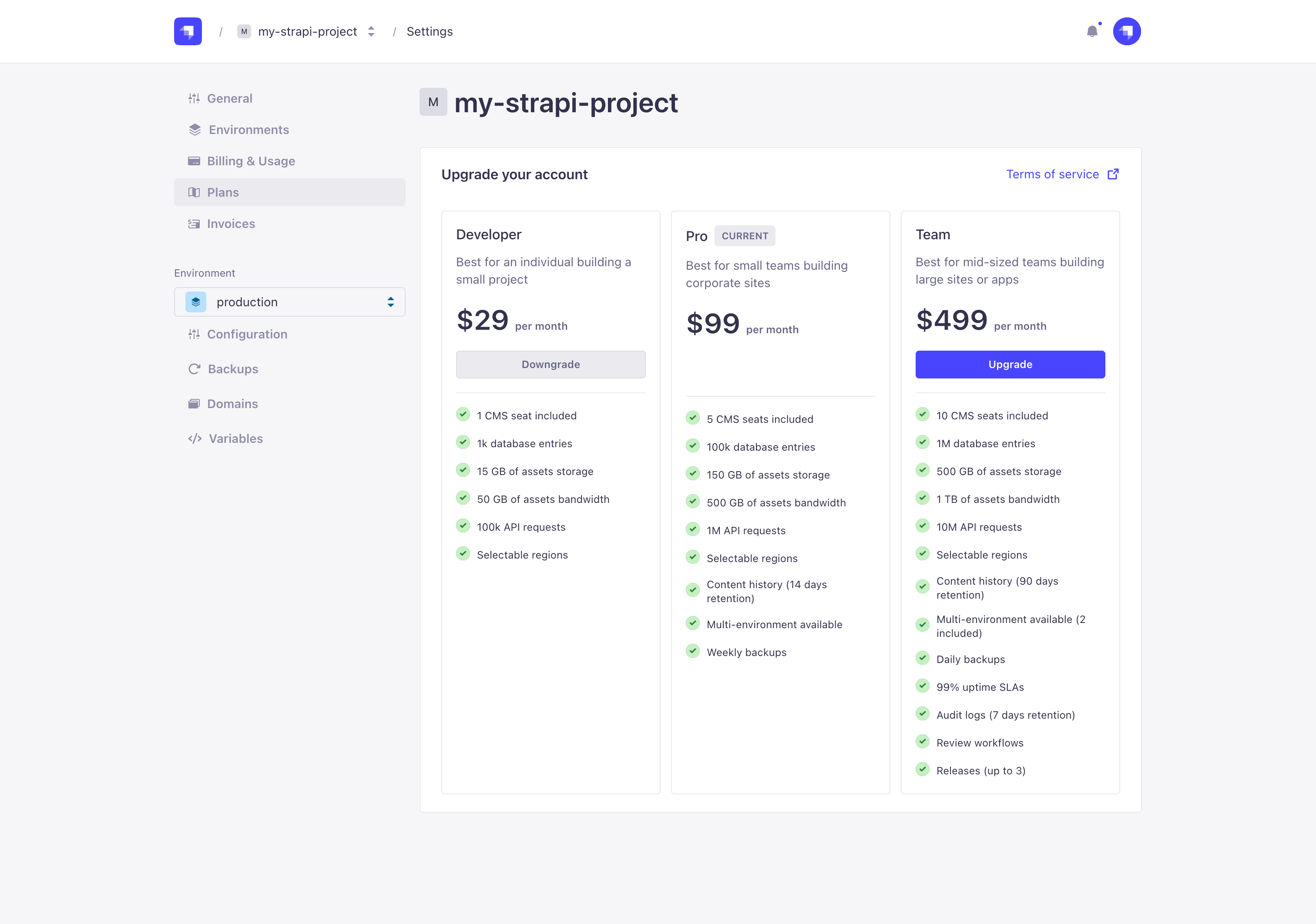This screenshot has width=1316, height=924.
Task: Expand the my-strapi-project breadcrumb dropdown
Action: 371,31
